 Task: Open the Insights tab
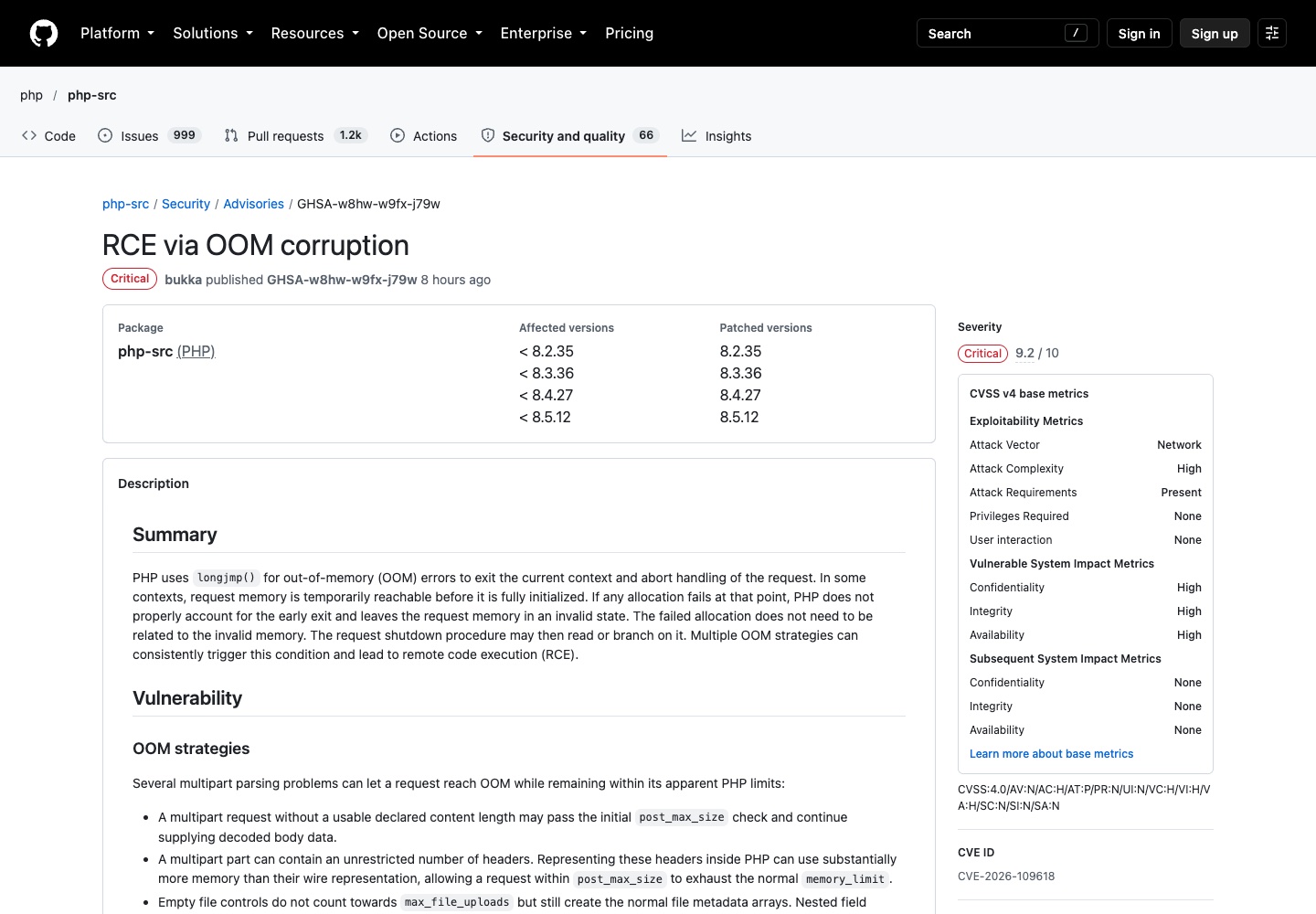point(716,135)
